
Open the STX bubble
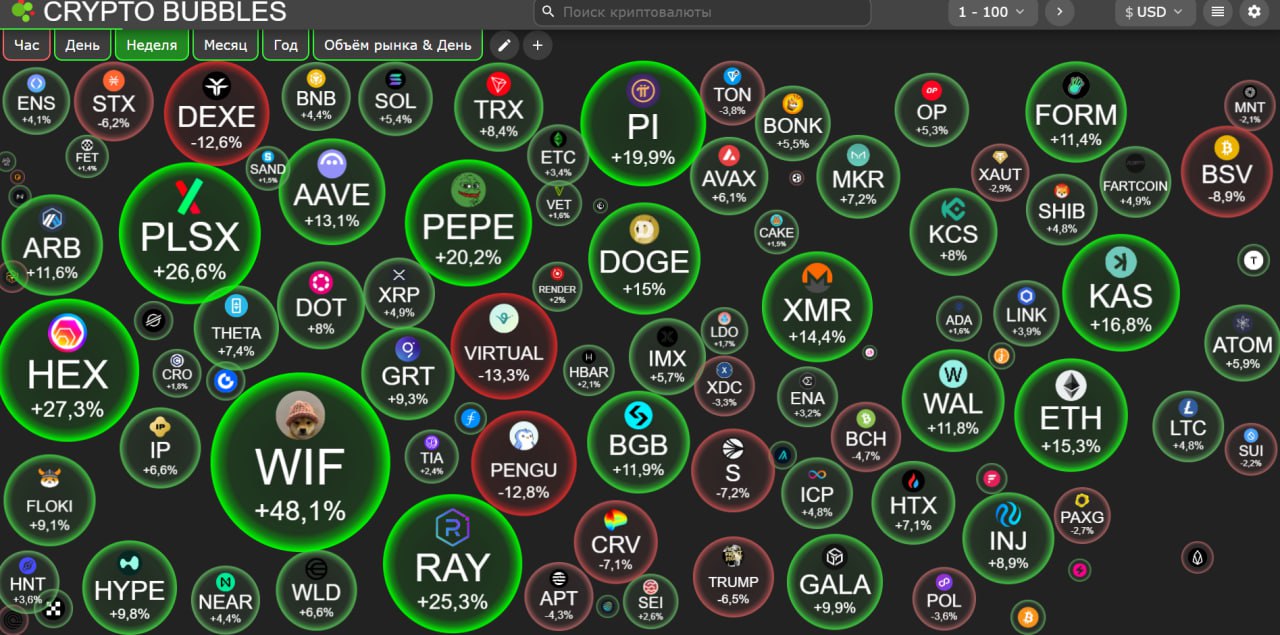[x=113, y=102]
